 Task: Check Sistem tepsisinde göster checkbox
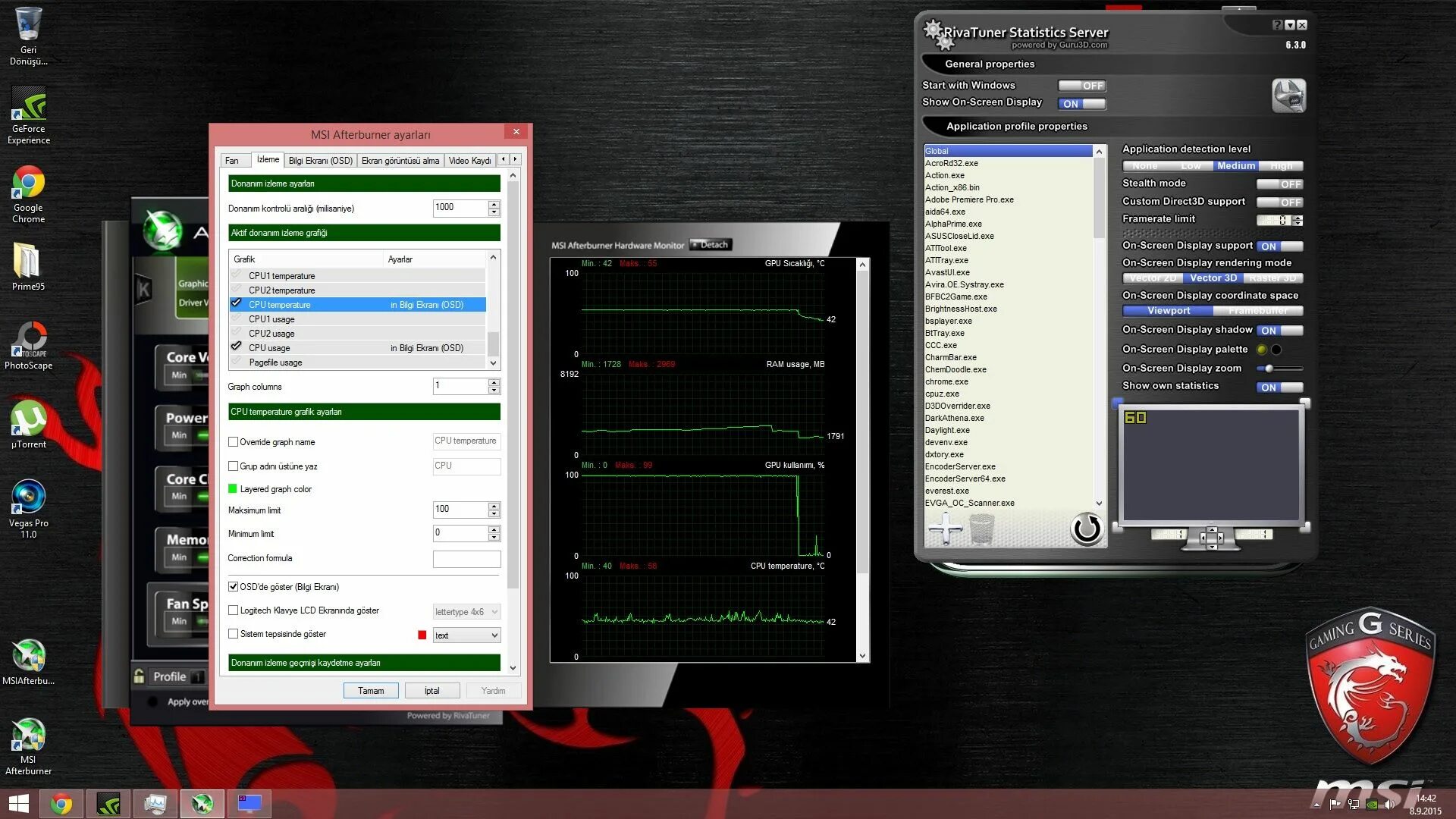(x=234, y=634)
